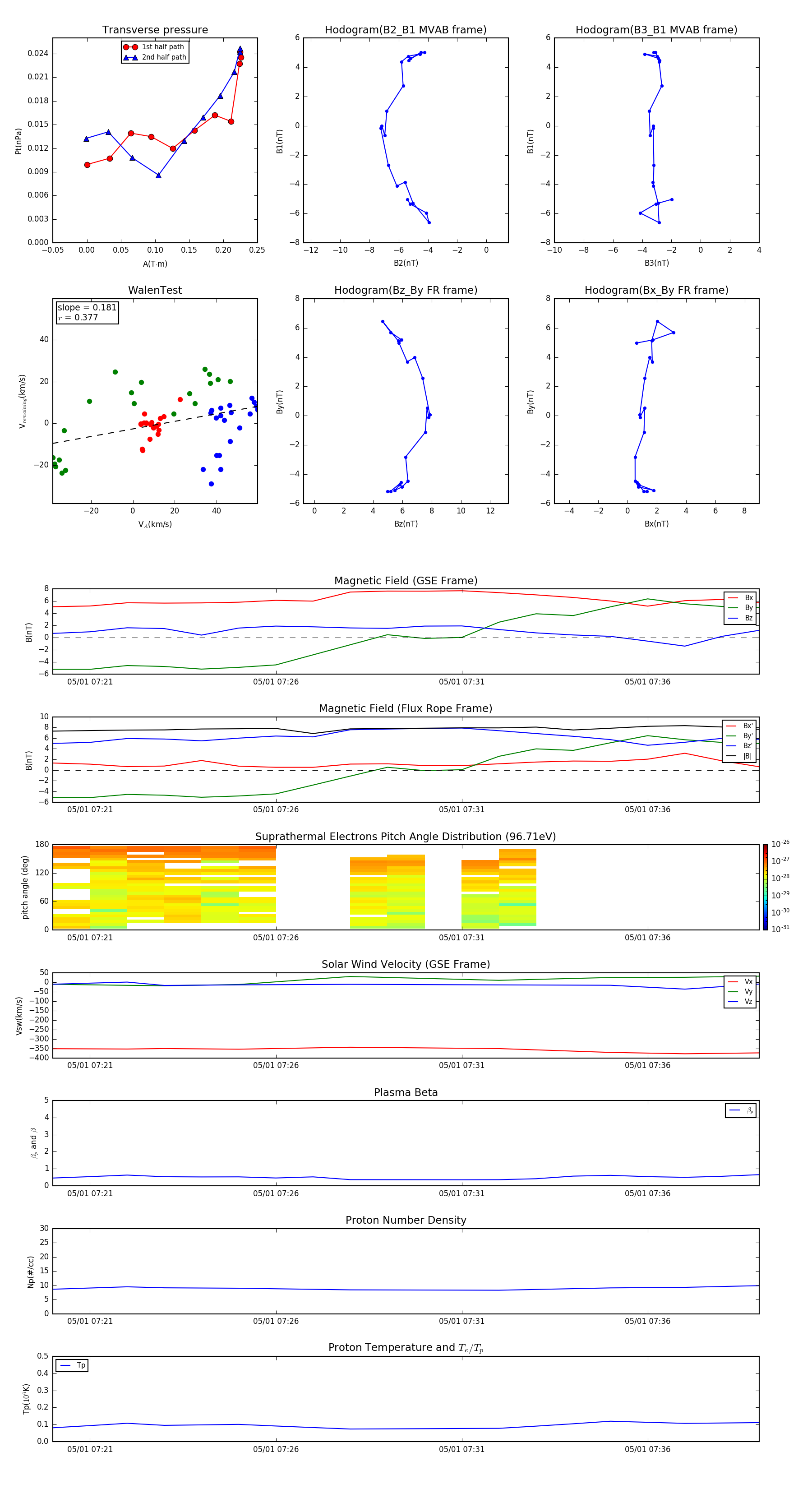Click the 'B3(nT)' x-axis label
Screen dimensions: 812x1489
point(656,264)
